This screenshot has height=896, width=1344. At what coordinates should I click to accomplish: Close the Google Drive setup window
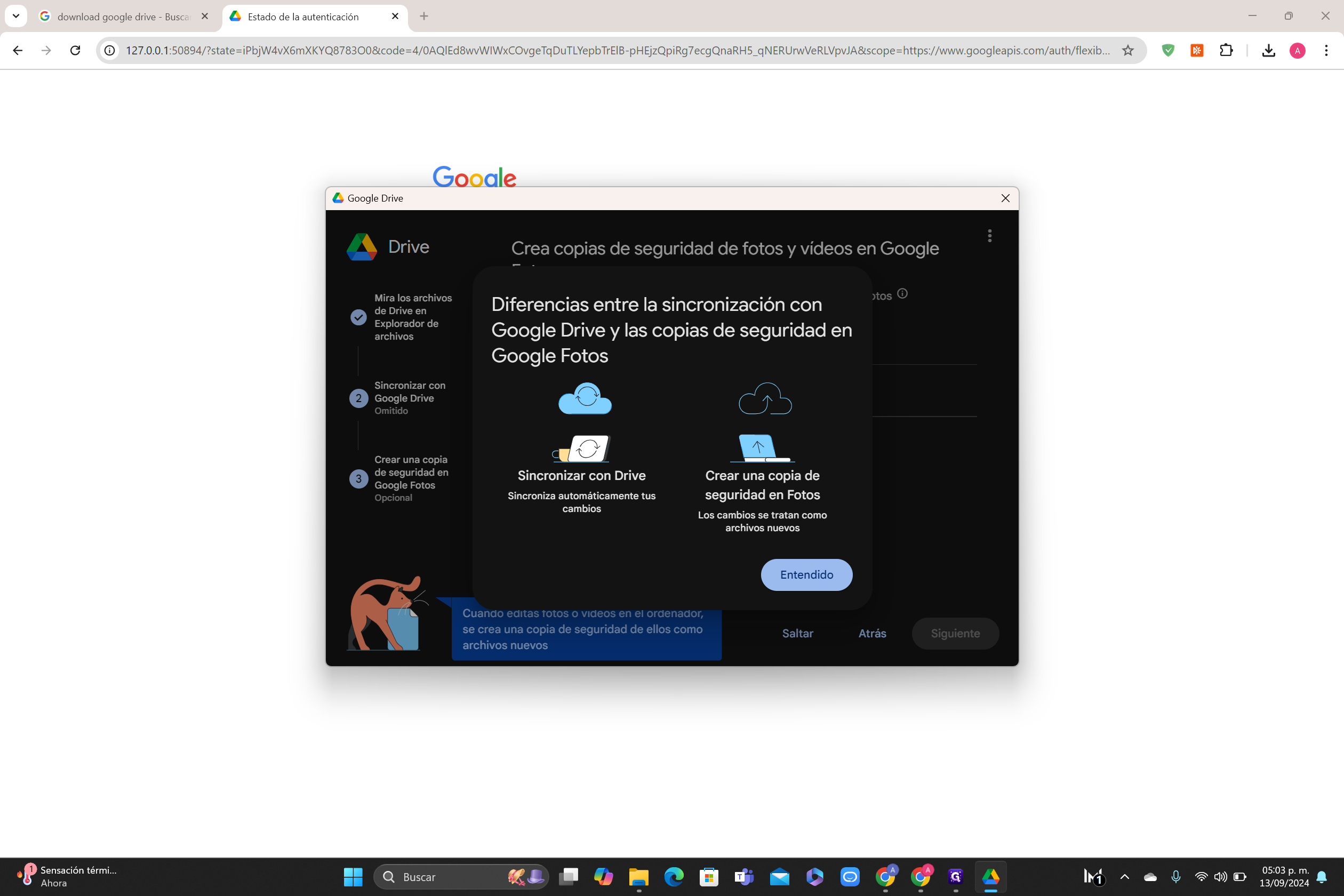(x=1005, y=198)
